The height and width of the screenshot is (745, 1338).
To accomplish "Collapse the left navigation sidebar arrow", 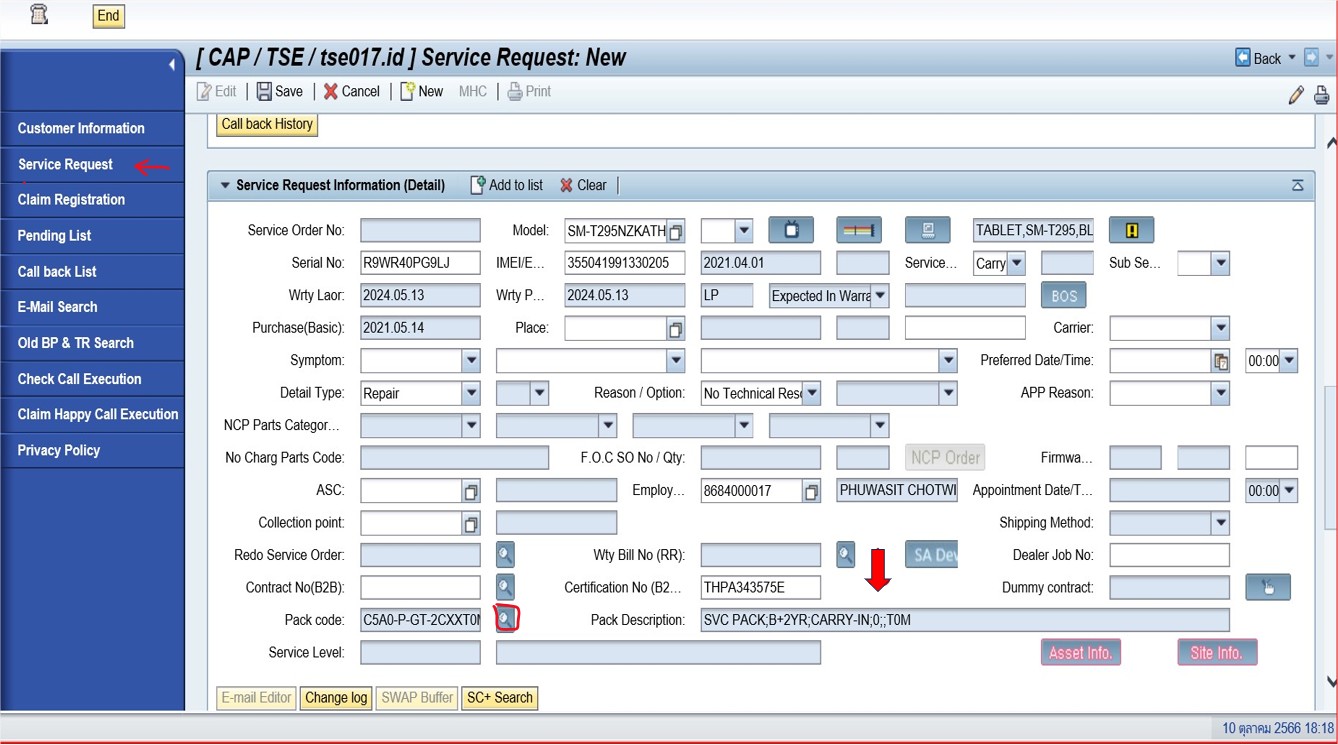I will point(172,64).
